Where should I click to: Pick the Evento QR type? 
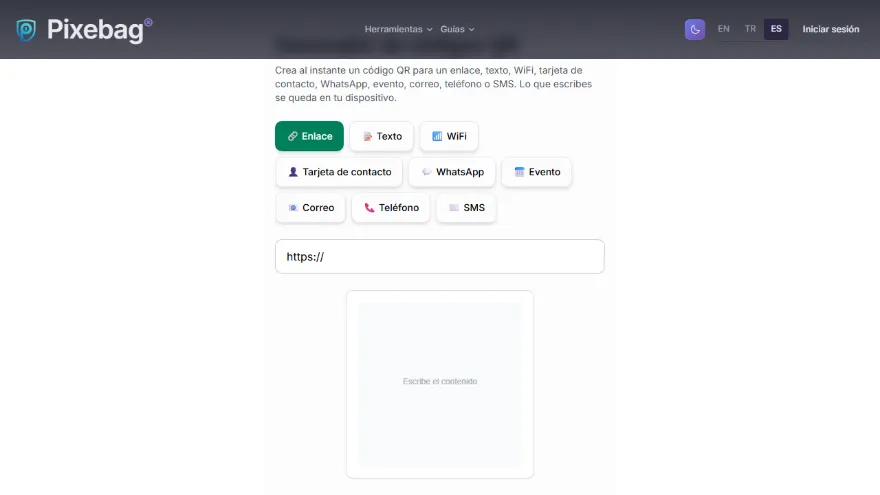537,172
